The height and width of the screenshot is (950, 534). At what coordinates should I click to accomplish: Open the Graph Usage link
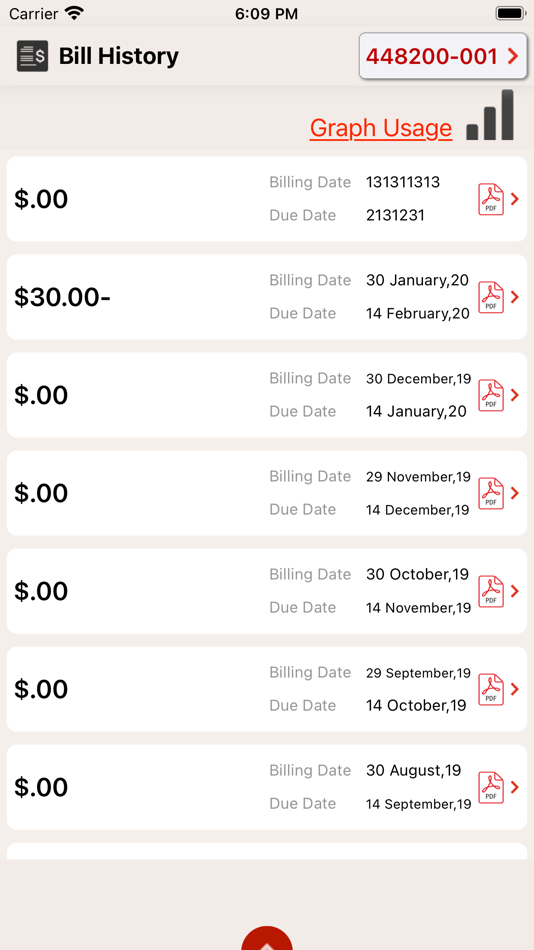click(x=381, y=128)
